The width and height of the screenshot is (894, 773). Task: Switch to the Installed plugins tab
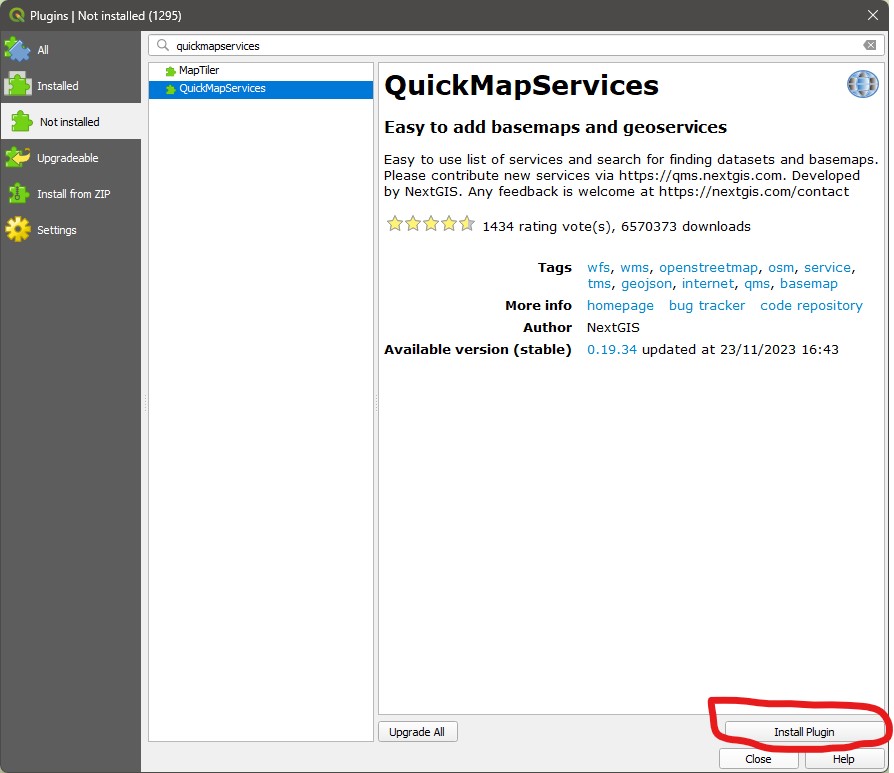pos(71,86)
